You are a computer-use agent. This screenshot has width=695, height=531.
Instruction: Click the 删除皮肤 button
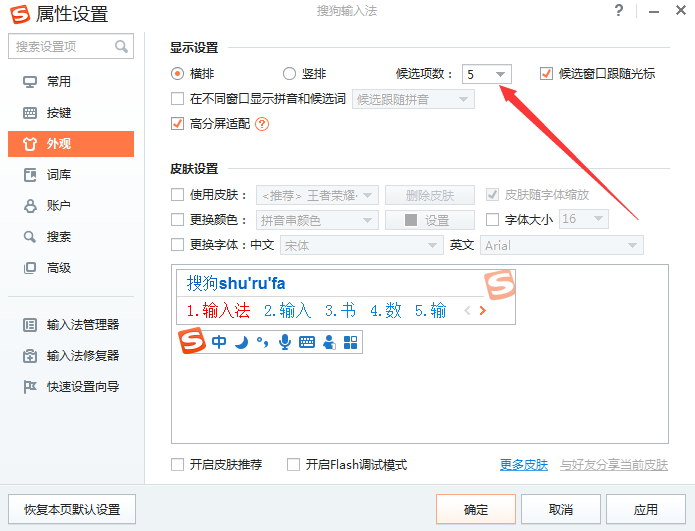[430, 195]
